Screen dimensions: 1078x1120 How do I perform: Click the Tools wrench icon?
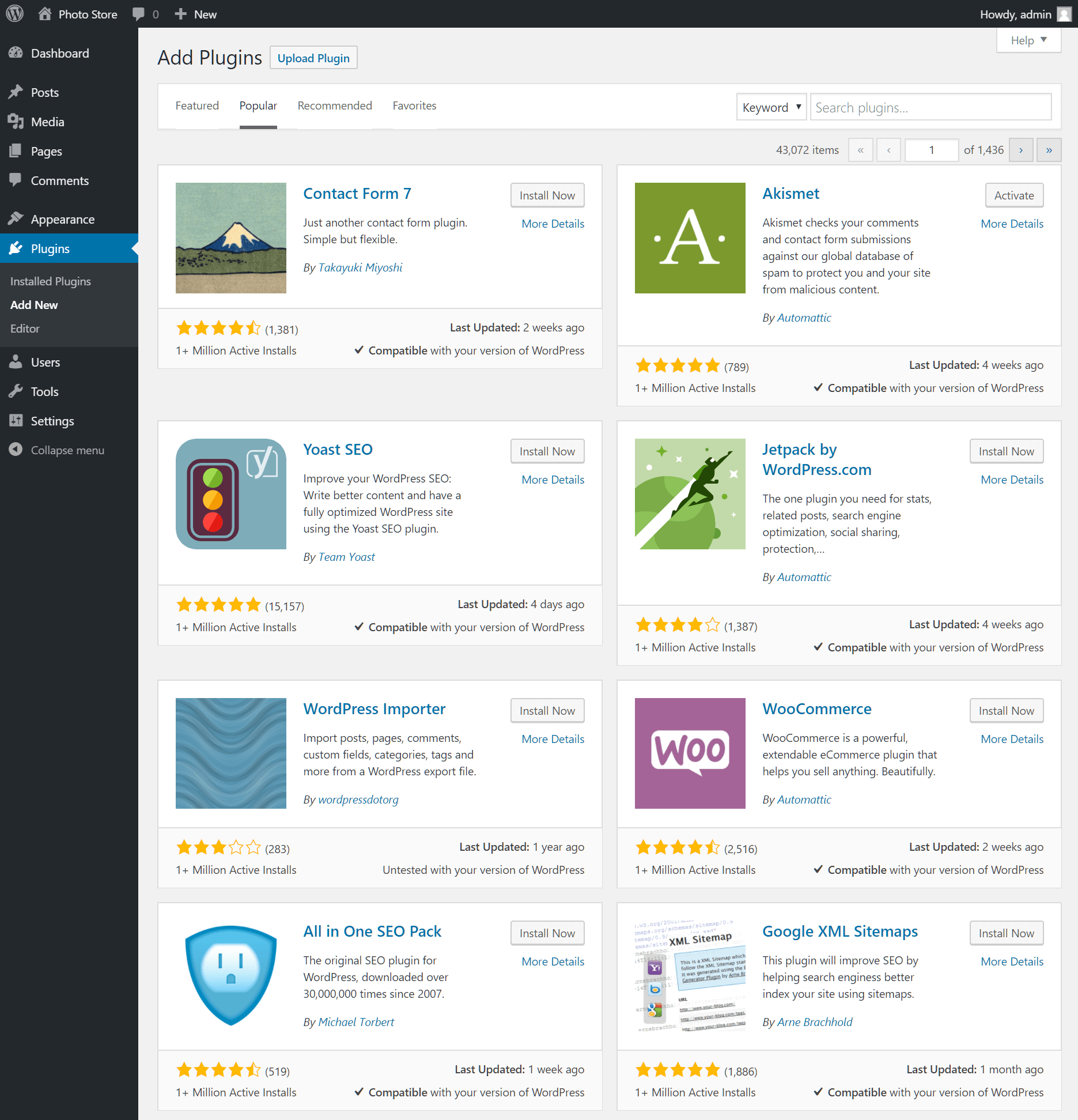click(16, 391)
